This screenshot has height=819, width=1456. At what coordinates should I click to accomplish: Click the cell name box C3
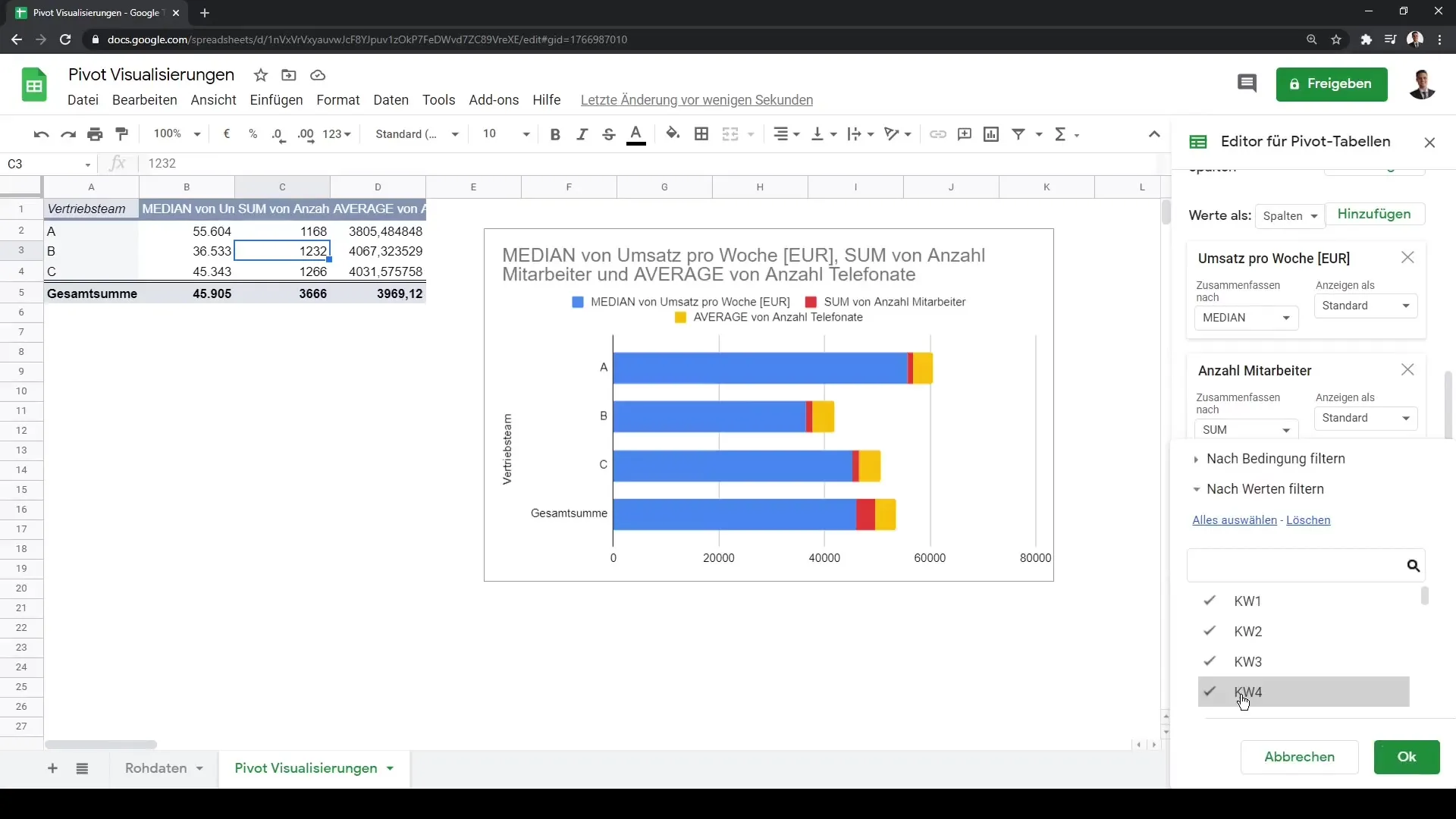coord(48,164)
